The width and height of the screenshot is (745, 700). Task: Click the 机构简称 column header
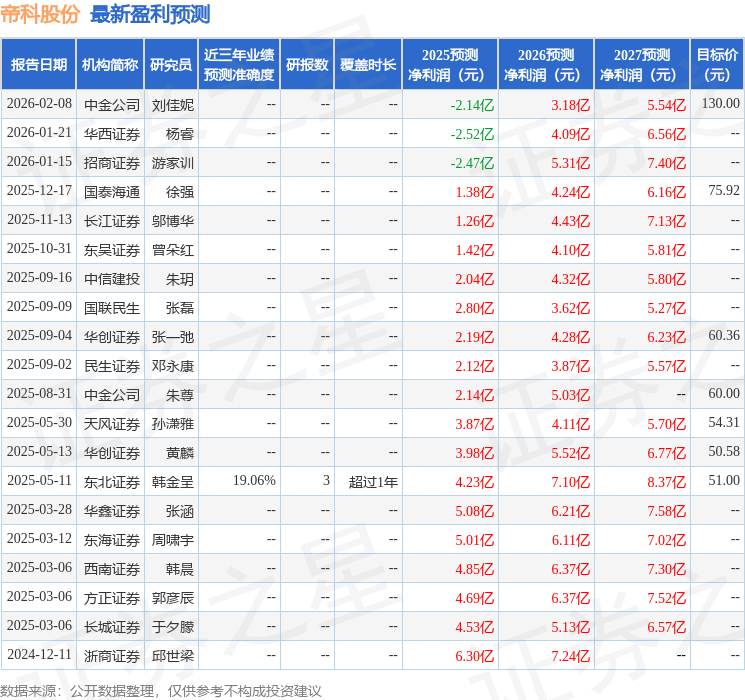click(x=110, y=64)
